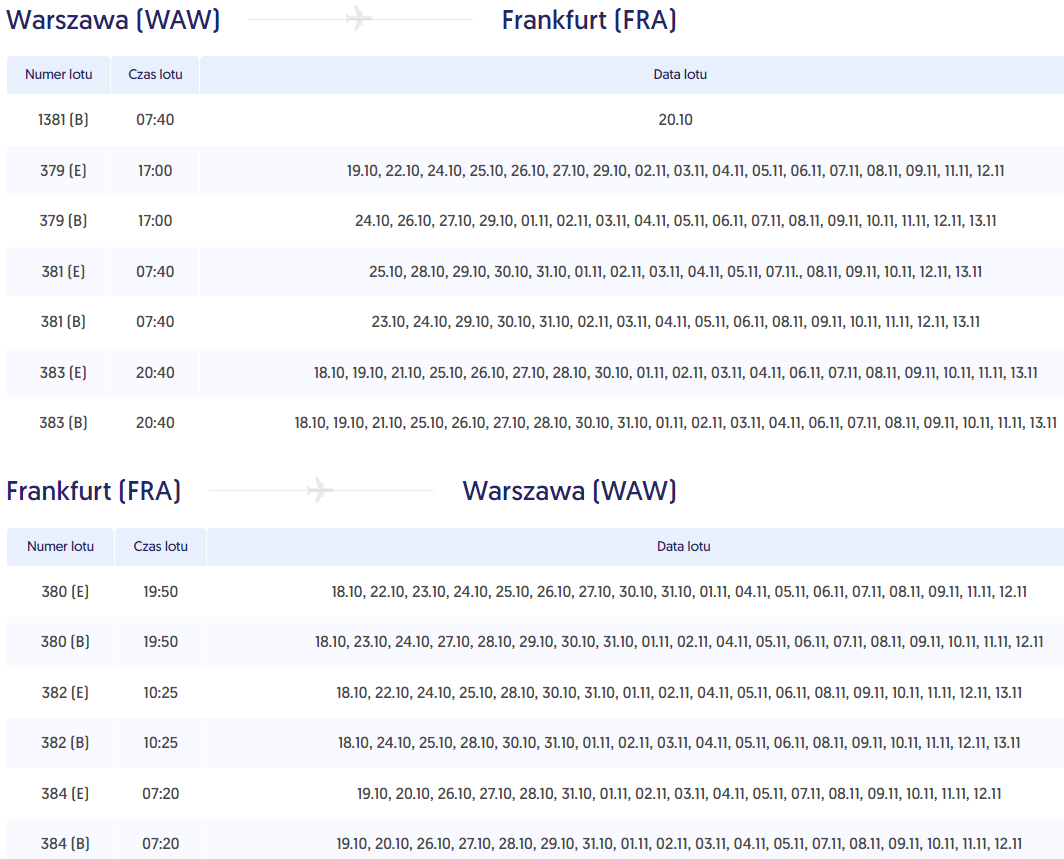
Task: Click the 10:25 time of flight 382 (E)
Action: tap(161, 693)
